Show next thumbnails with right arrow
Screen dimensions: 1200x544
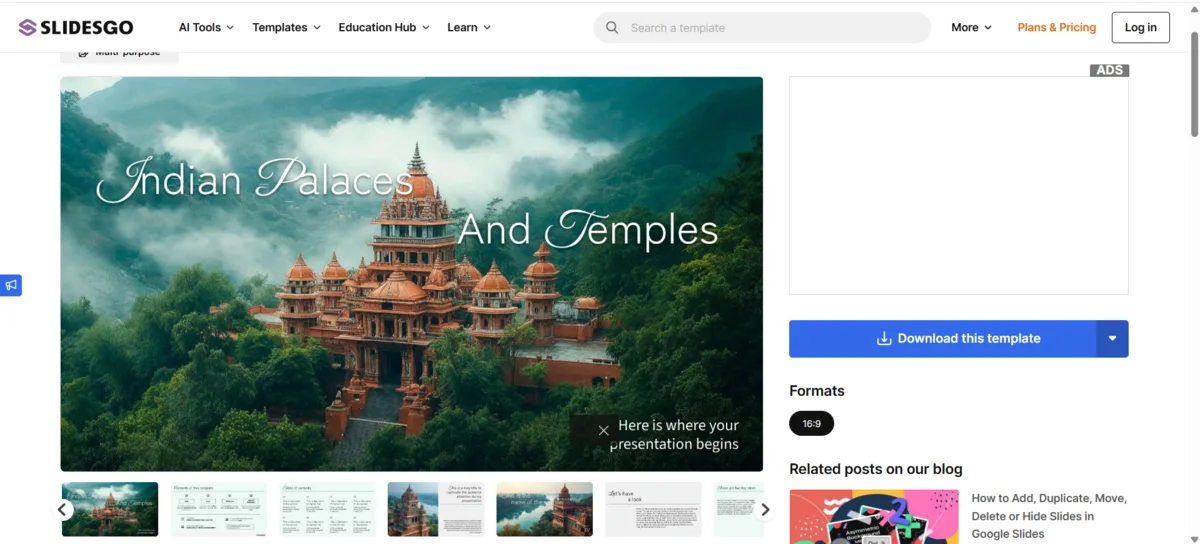pyautogui.click(x=765, y=510)
